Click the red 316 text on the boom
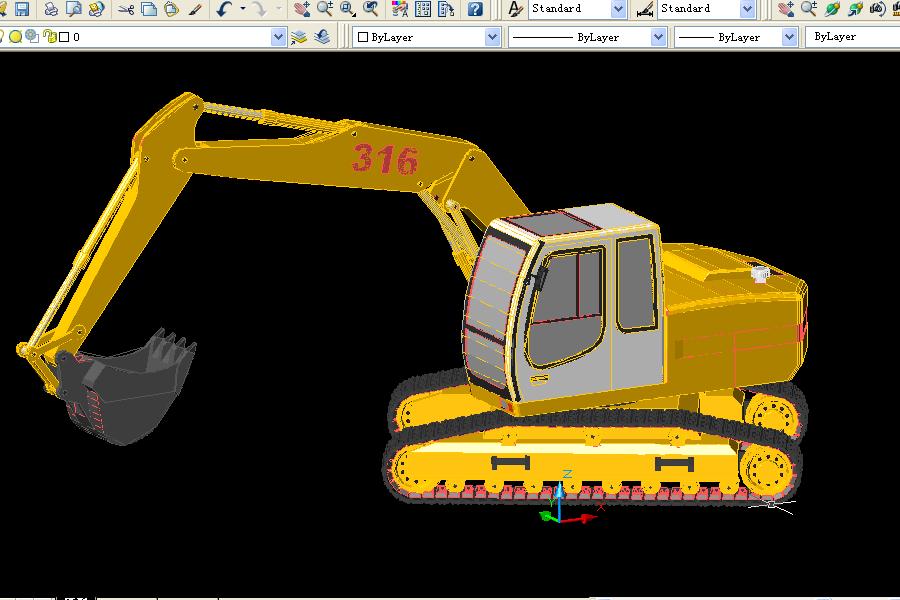900x600 pixels. (385, 159)
